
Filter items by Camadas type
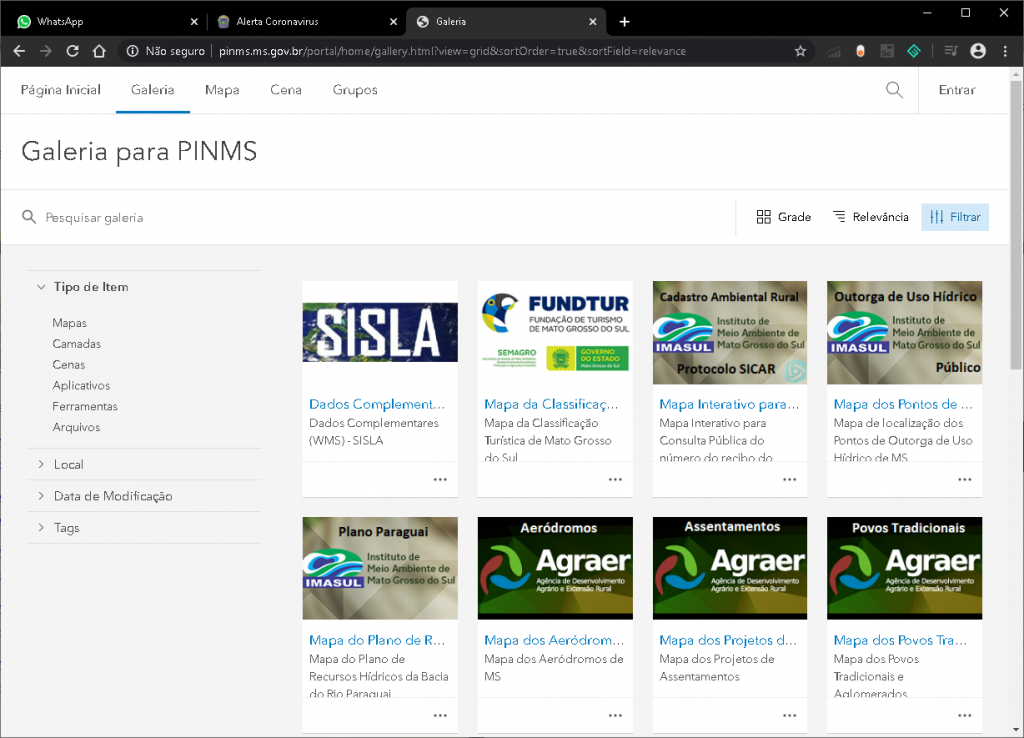coord(77,344)
